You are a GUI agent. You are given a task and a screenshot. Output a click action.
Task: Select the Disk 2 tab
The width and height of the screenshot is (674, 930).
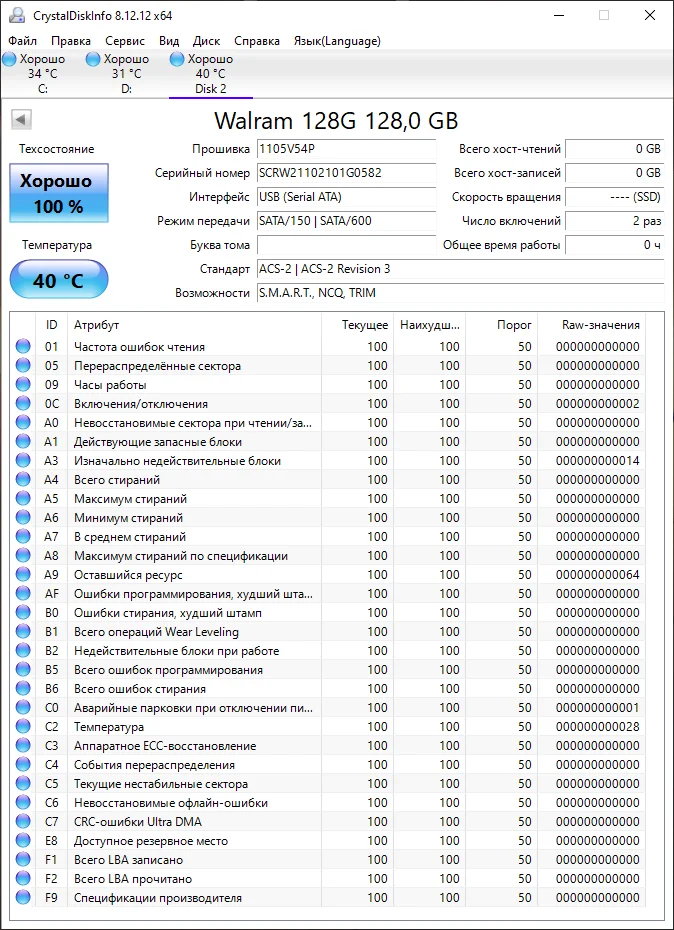(x=211, y=74)
